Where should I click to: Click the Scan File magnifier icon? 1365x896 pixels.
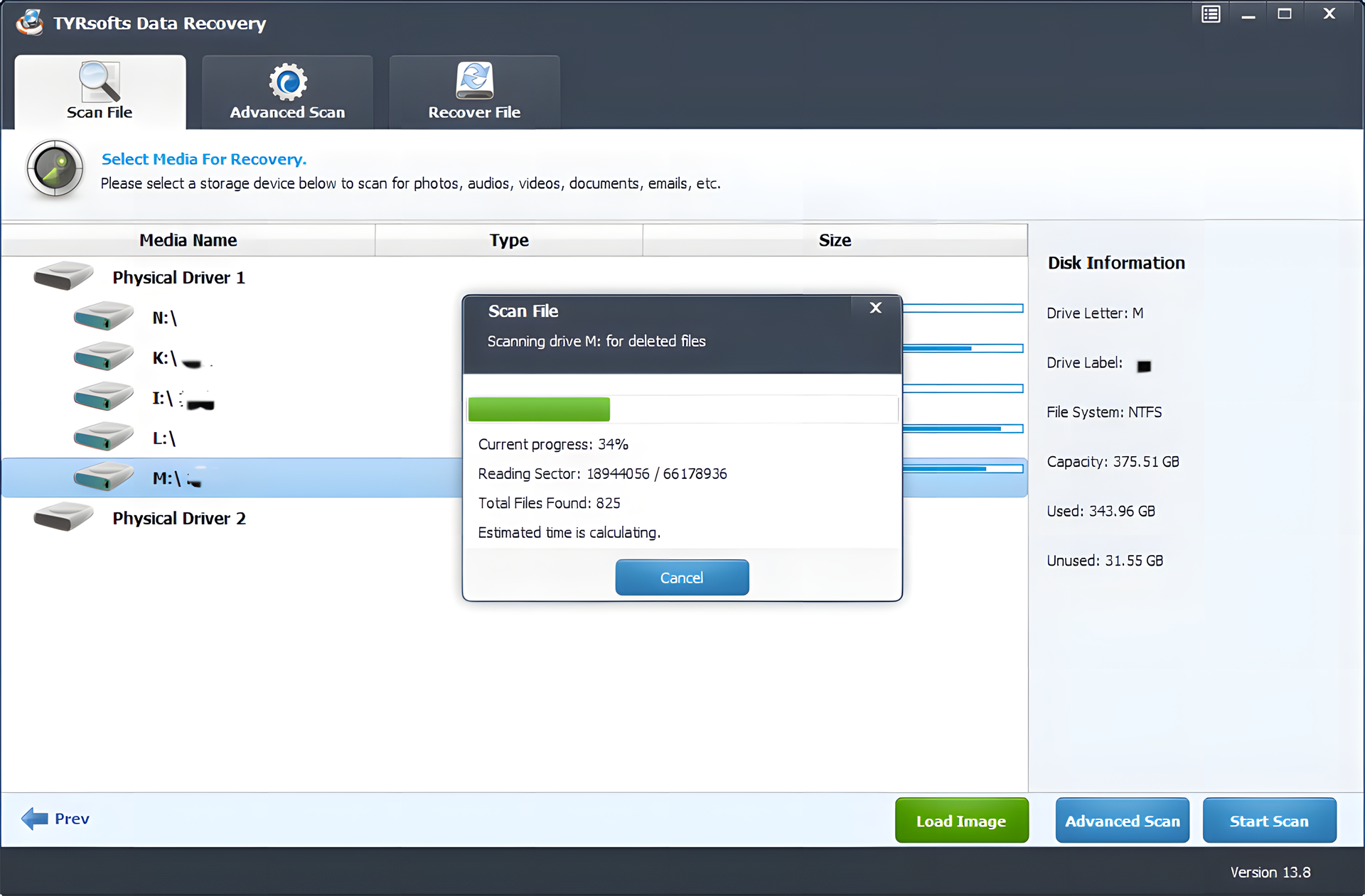(x=100, y=81)
